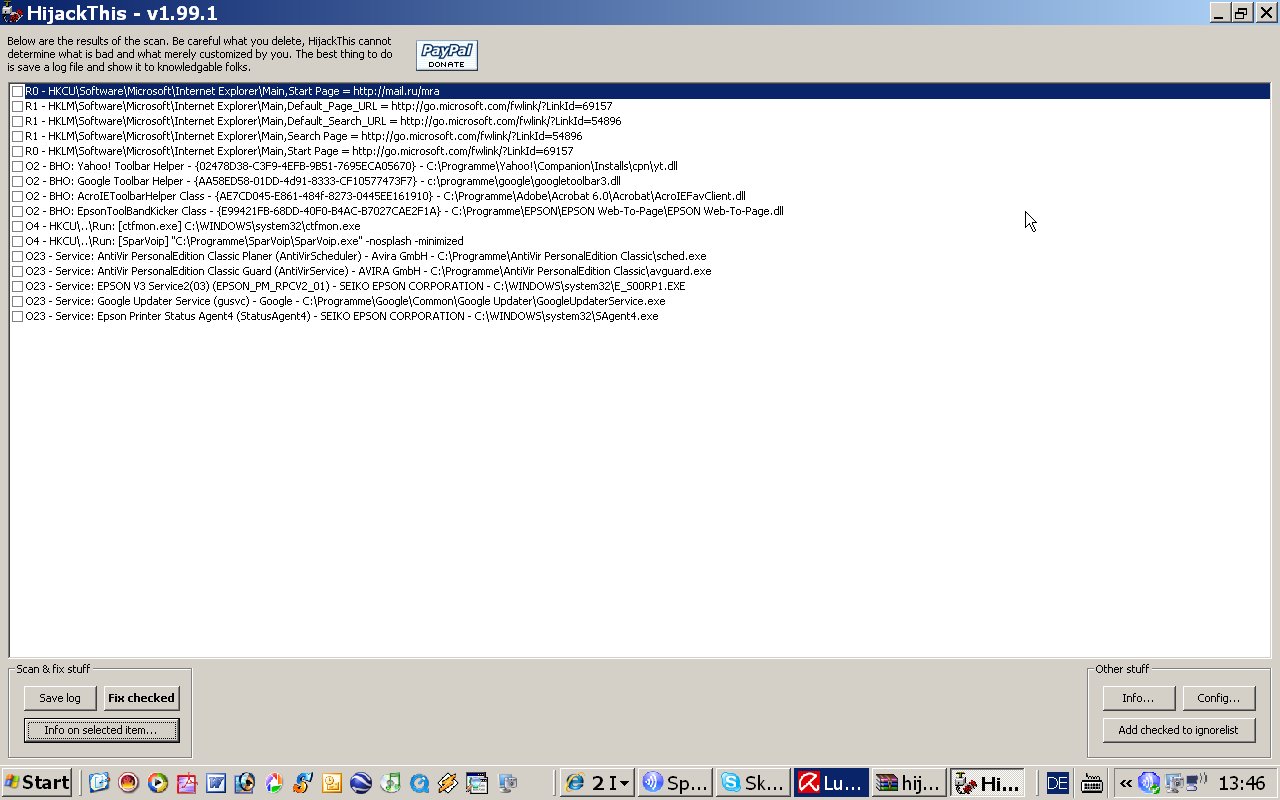
Task: Open Winamp from quick launch bar
Action: point(448,783)
